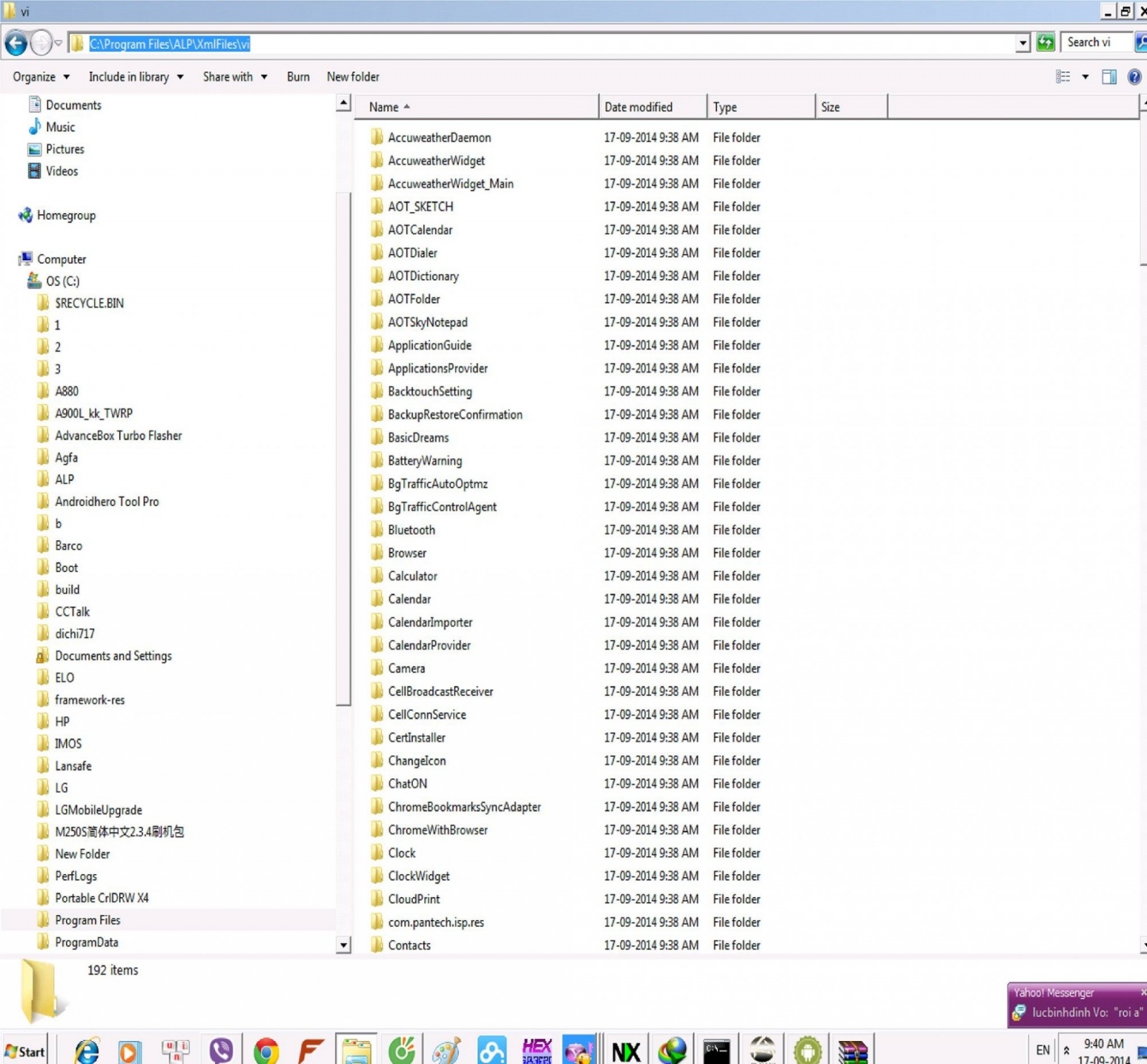Open Internet Explorer from the taskbar
This screenshot has height=1064, width=1147.
87,1051
